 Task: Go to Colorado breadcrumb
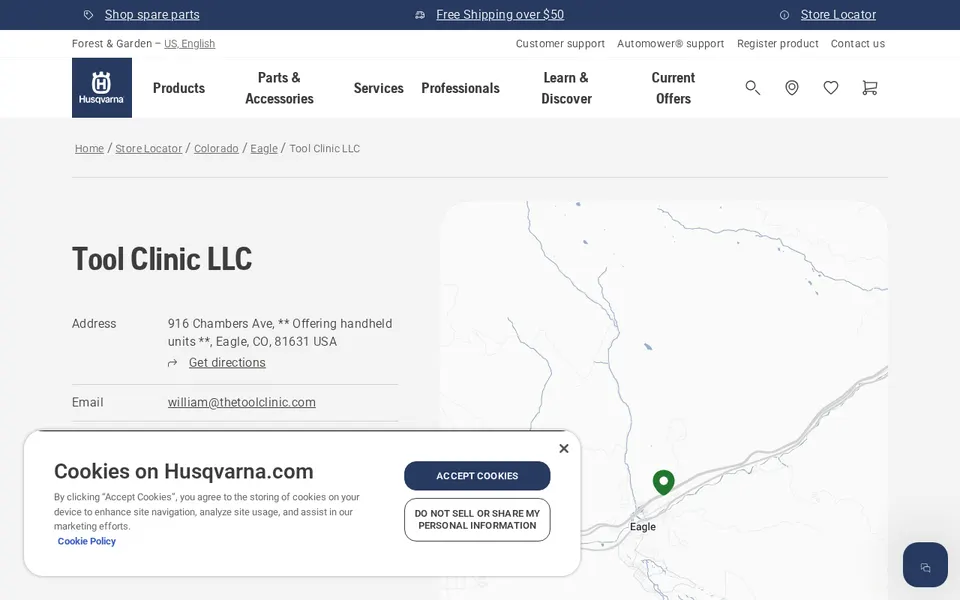tap(216, 149)
